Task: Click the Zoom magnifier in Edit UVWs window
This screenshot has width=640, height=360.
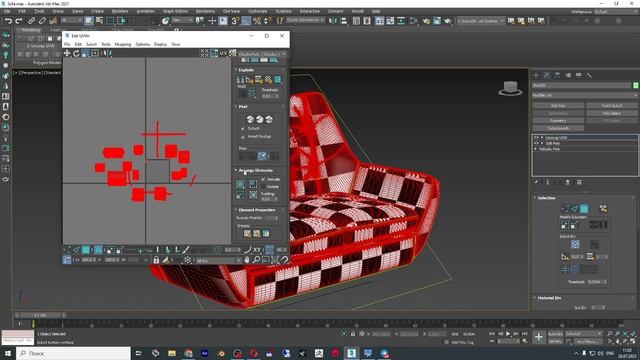Action: pos(256,260)
